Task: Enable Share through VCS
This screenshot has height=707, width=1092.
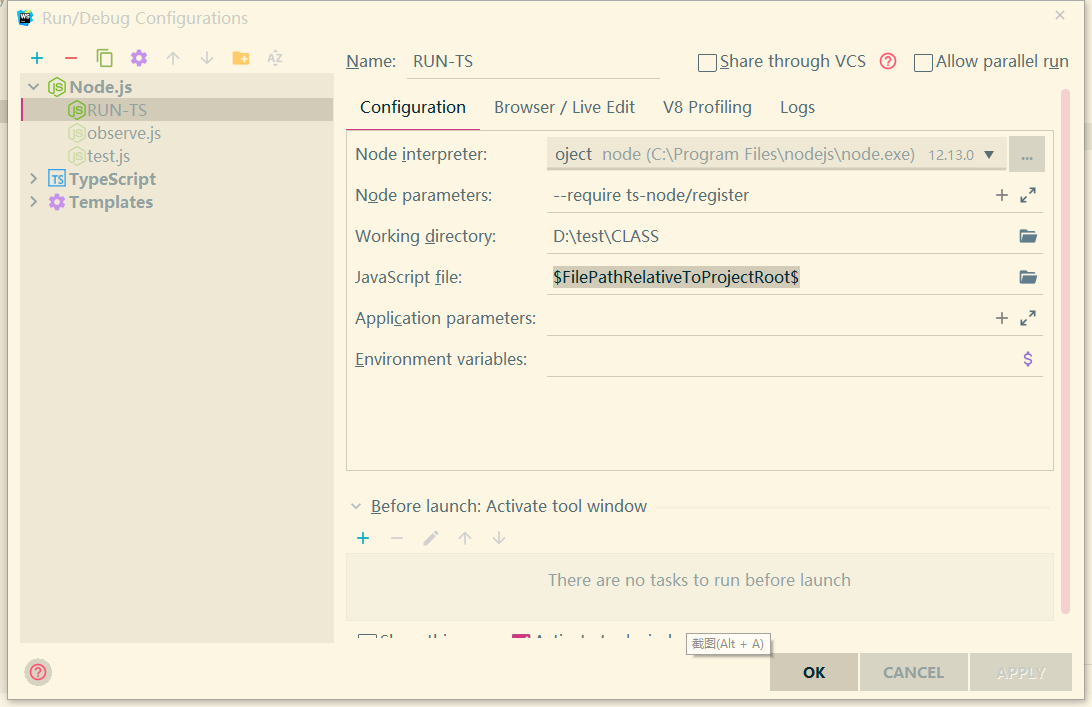Action: point(707,61)
